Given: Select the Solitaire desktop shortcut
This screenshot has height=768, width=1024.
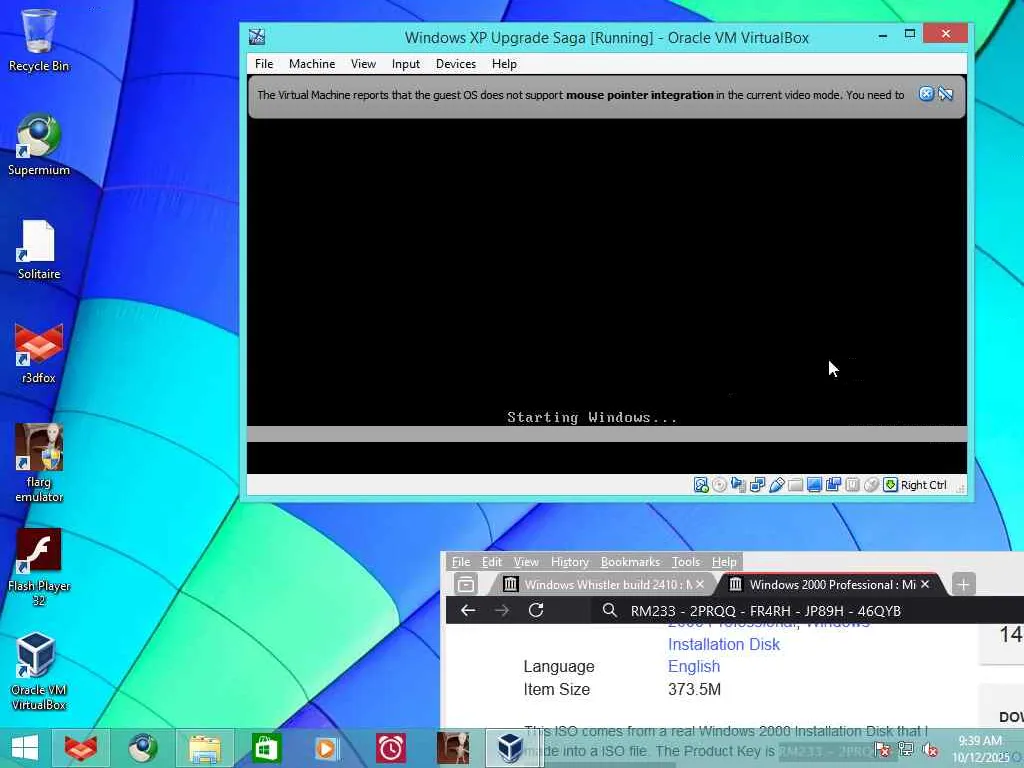Looking at the screenshot, I should [39, 249].
